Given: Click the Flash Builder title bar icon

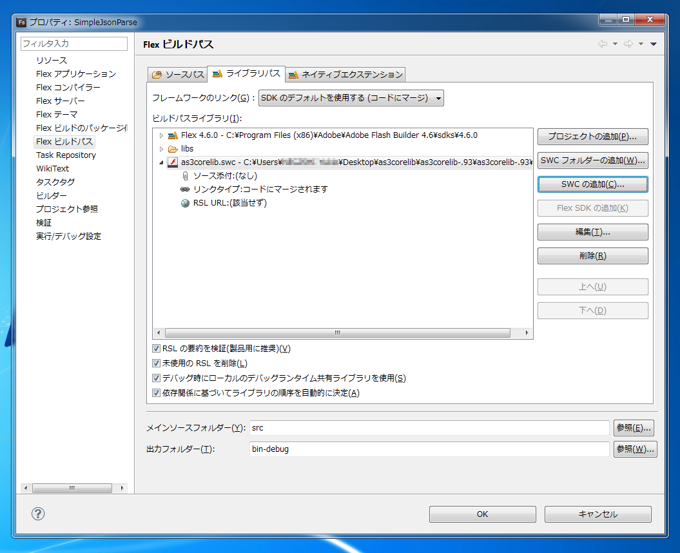Looking at the screenshot, I should coord(22,22).
